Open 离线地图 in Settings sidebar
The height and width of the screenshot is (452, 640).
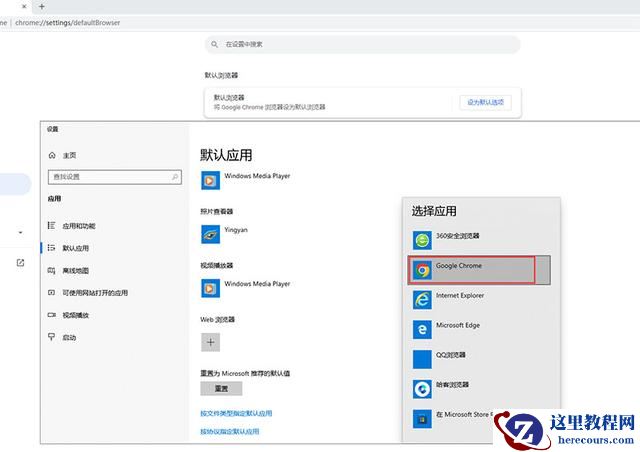point(76,270)
